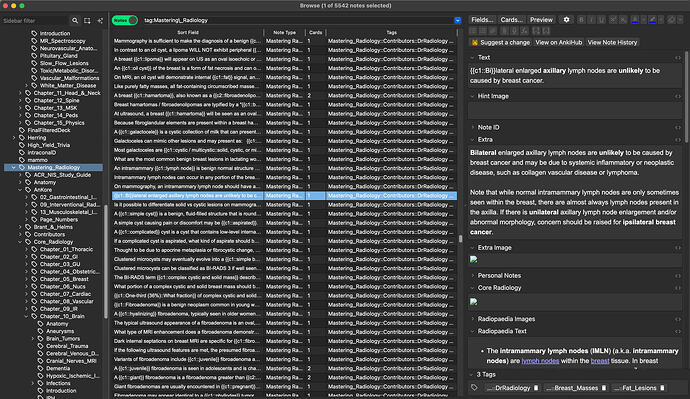Toggle HTML editor for Personal Notes field

coord(678,276)
